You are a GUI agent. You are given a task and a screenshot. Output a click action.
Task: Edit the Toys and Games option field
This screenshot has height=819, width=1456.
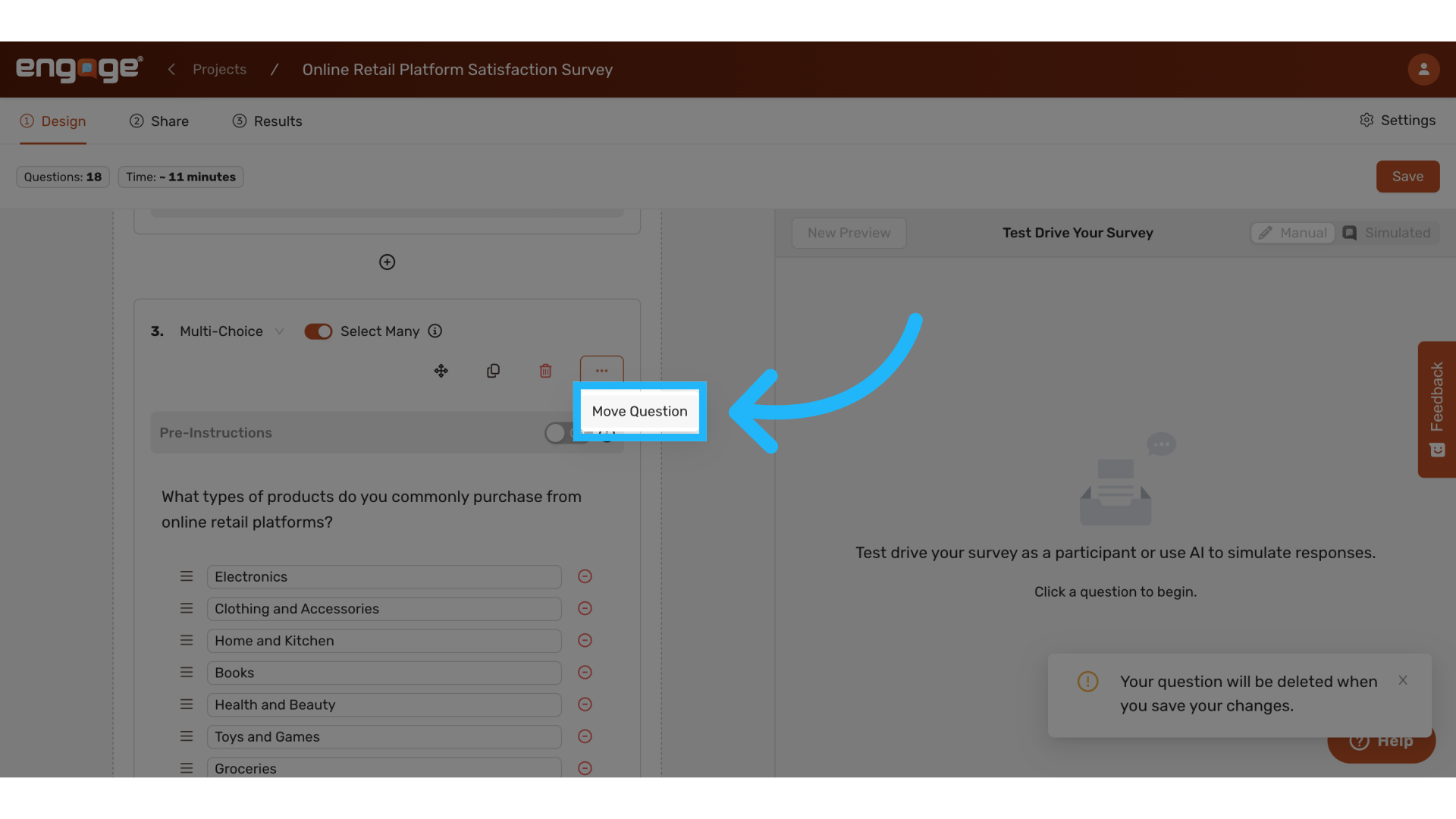coord(384,736)
